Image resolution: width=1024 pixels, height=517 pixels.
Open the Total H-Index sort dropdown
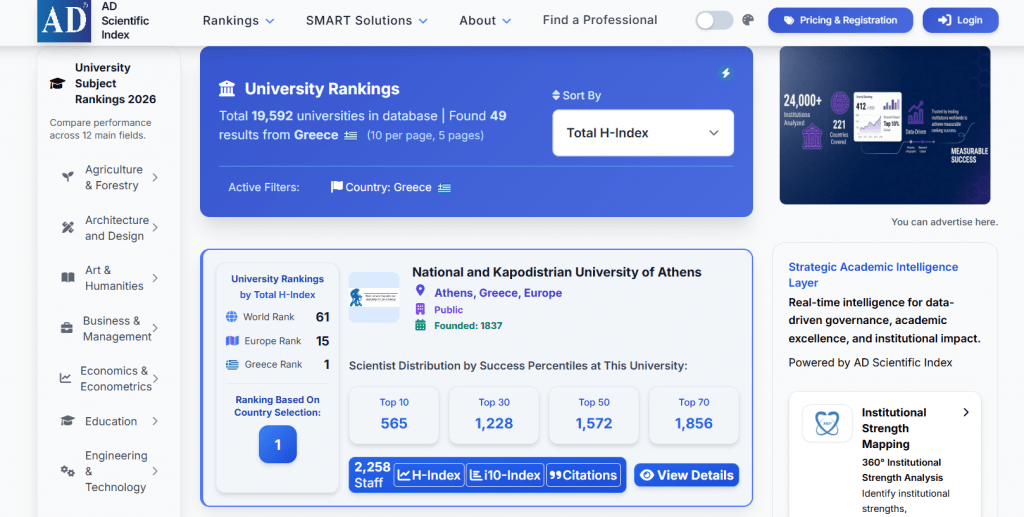643,133
